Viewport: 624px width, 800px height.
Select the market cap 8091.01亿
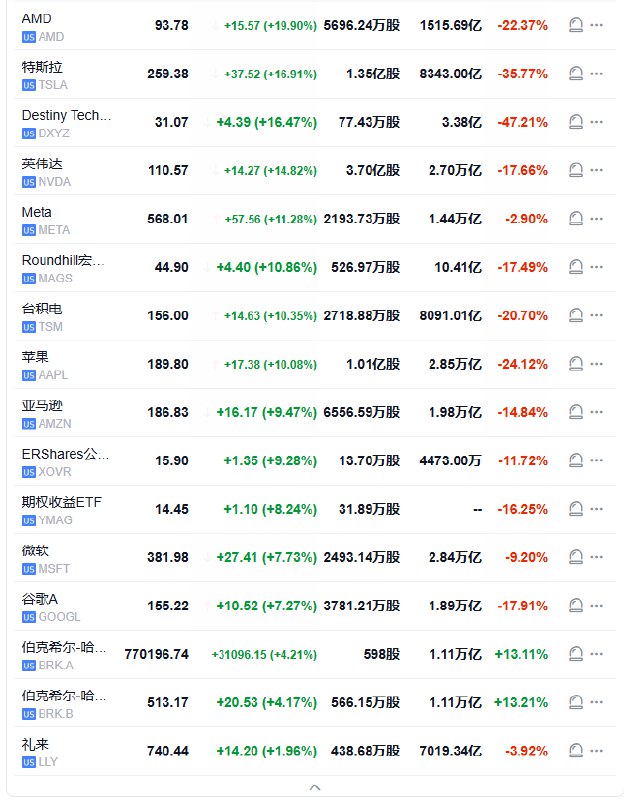(451, 316)
